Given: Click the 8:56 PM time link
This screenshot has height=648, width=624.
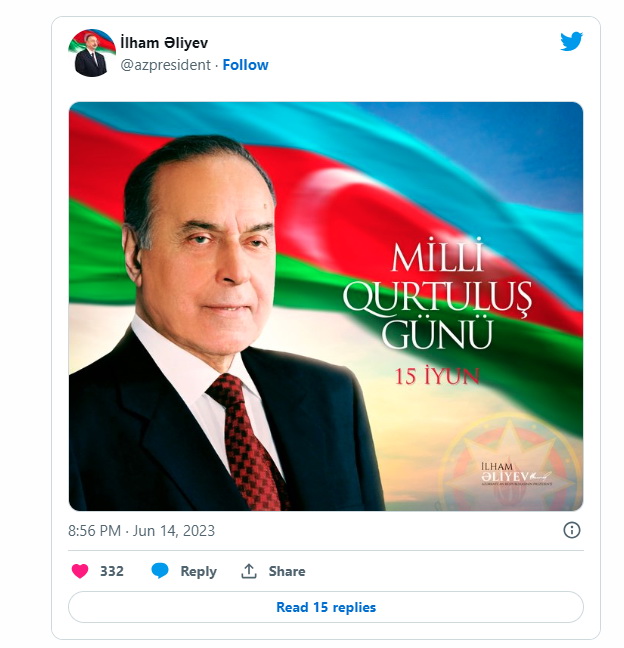Looking at the screenshot, I should point(96,531).
